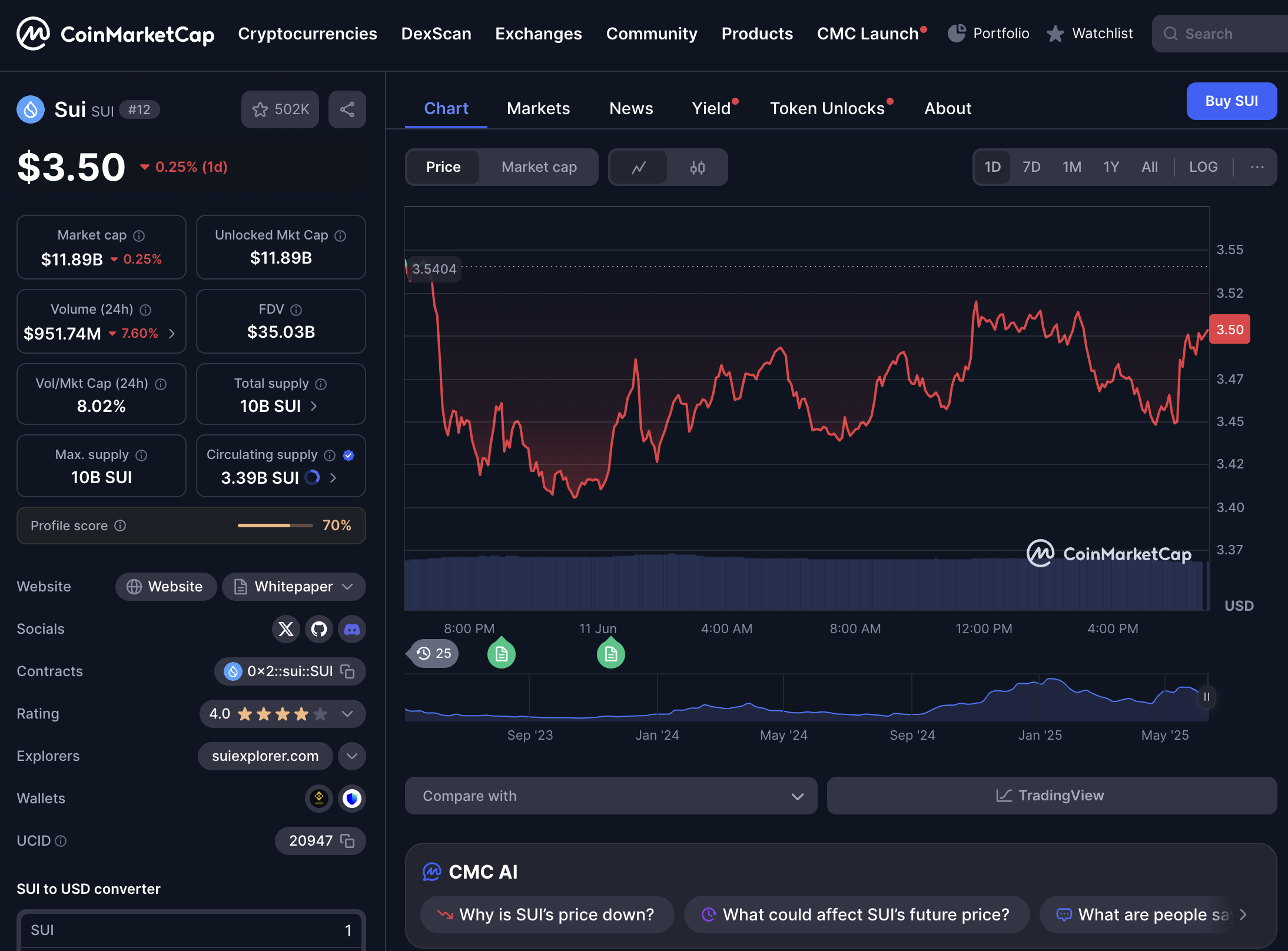The width and height of the screenshot is (1288, 951).
Task: Open the Compare with dropdown
Action: 611,796
